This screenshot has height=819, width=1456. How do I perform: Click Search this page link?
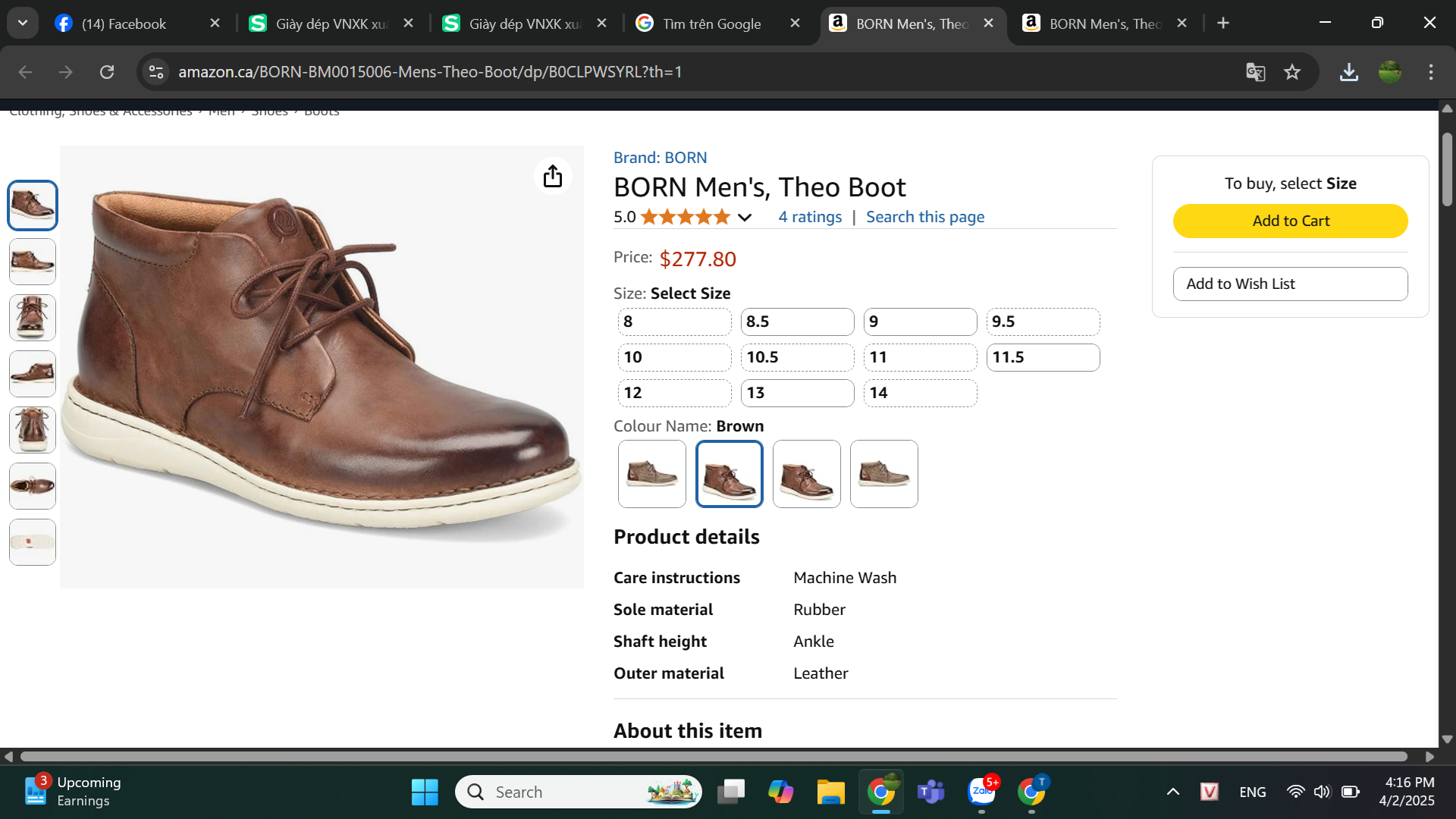pos(925,217)
